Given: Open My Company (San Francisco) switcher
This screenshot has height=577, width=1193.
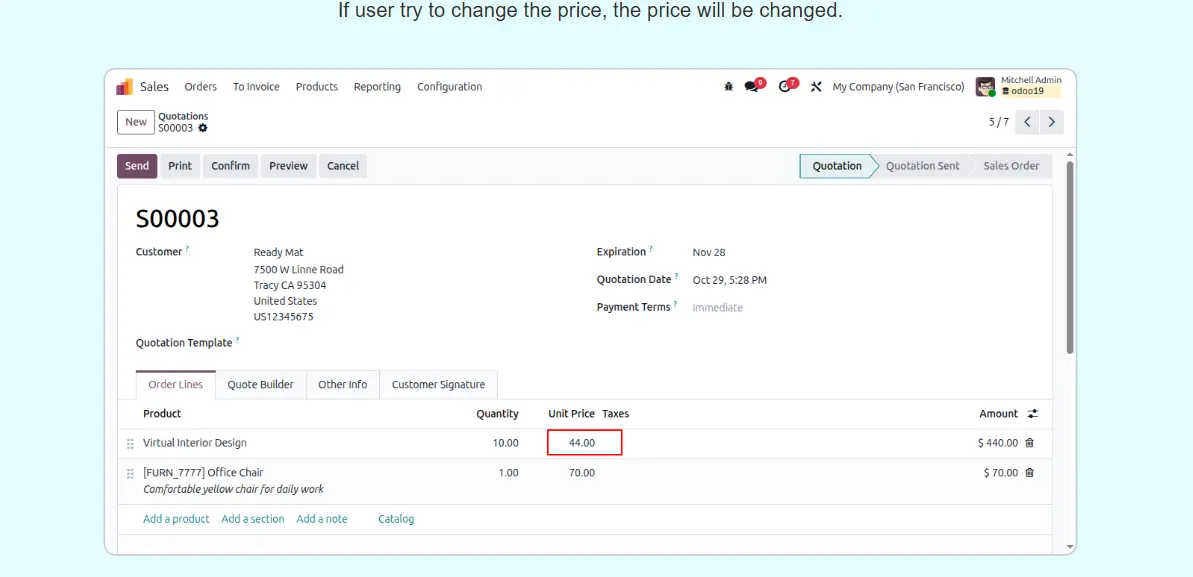Looking at the screenshot, I should point(898,87).
